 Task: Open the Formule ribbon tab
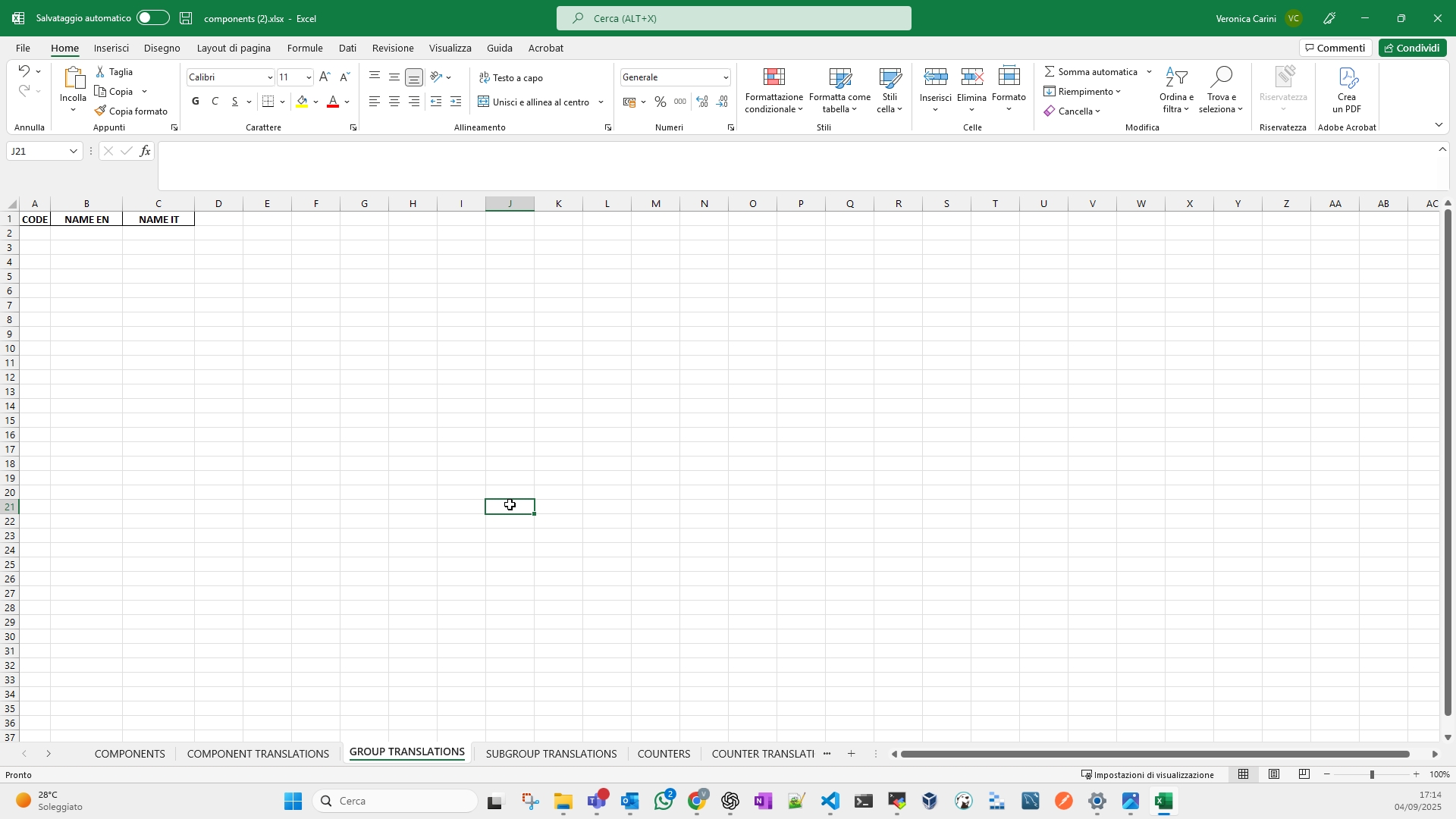coord(305,48)
